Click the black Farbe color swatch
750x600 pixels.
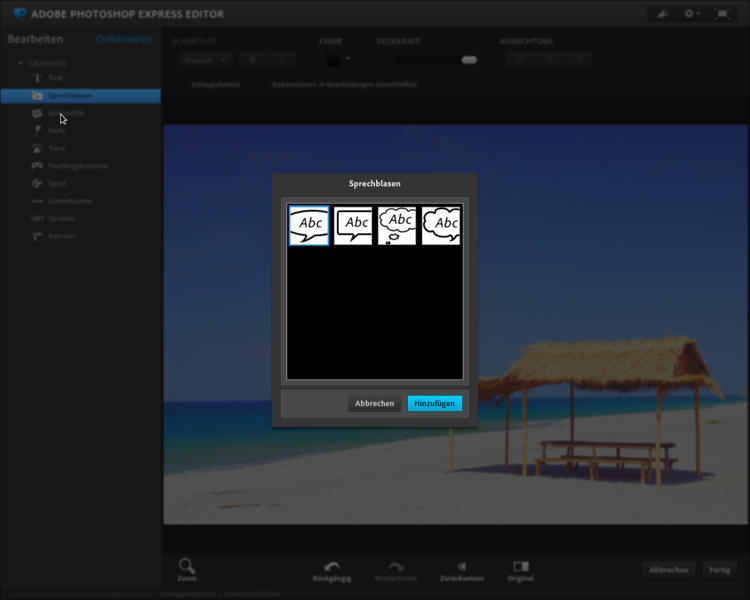click(x=333, y=61)
